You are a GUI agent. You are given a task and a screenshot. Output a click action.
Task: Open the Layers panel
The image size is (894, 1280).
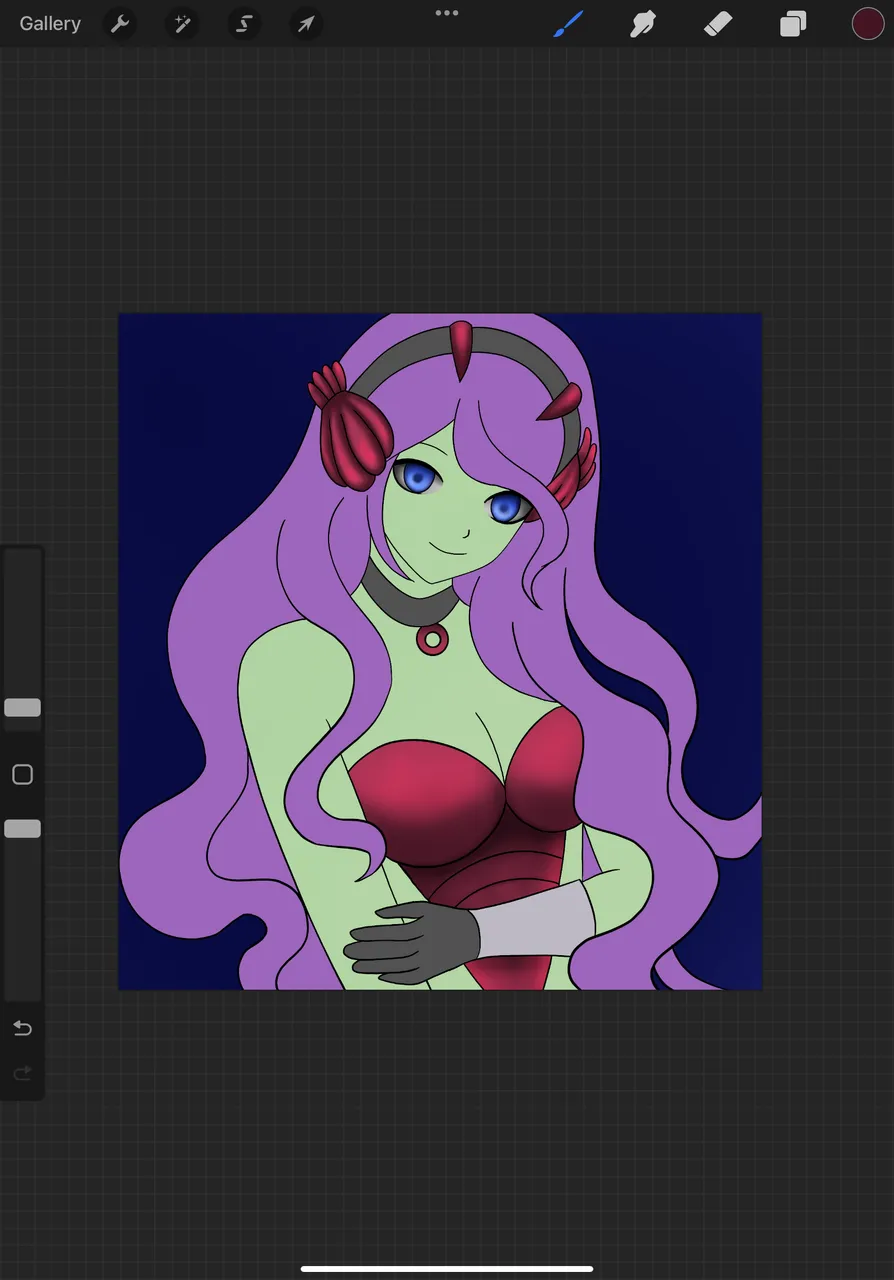click(x=793, y=23)
